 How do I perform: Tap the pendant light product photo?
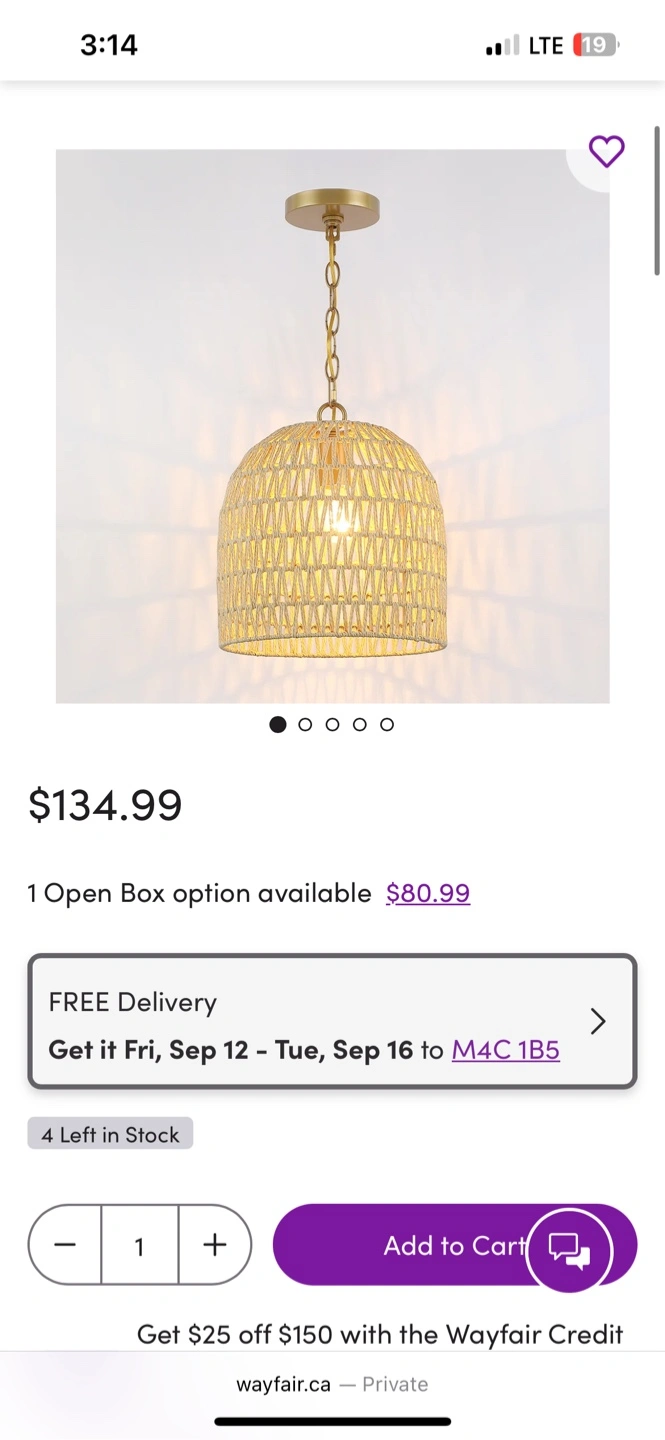(332, 427)
